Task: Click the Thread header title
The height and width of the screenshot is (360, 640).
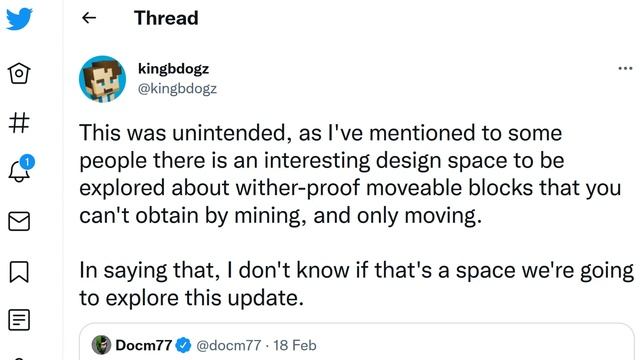Action: (166, 18)
